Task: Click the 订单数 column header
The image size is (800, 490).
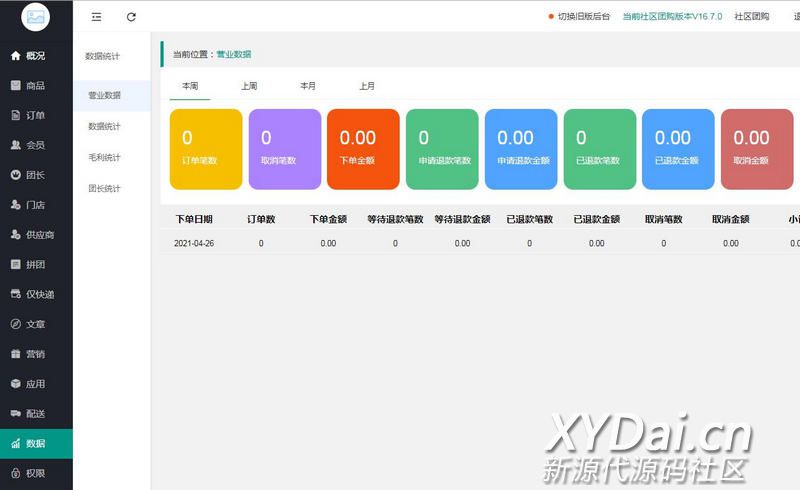Action: tap(261, 219)
